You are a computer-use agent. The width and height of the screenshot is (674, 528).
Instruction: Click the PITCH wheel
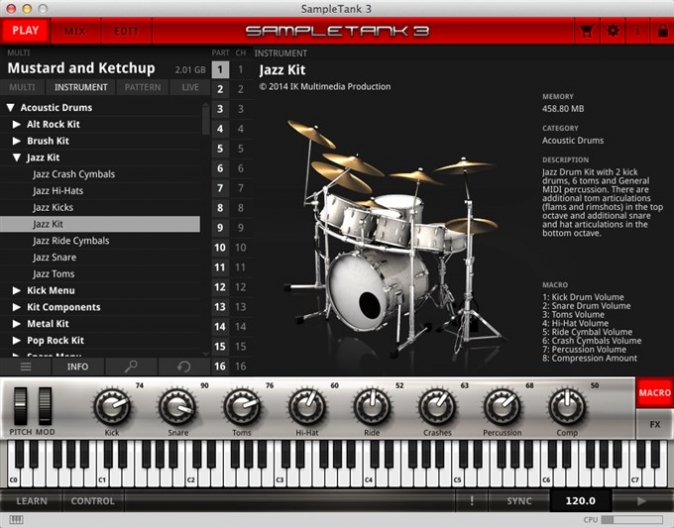tap(20, 406)
